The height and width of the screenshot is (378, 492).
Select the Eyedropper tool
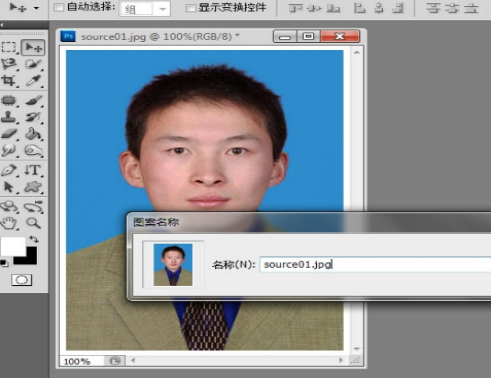[33, 80]
